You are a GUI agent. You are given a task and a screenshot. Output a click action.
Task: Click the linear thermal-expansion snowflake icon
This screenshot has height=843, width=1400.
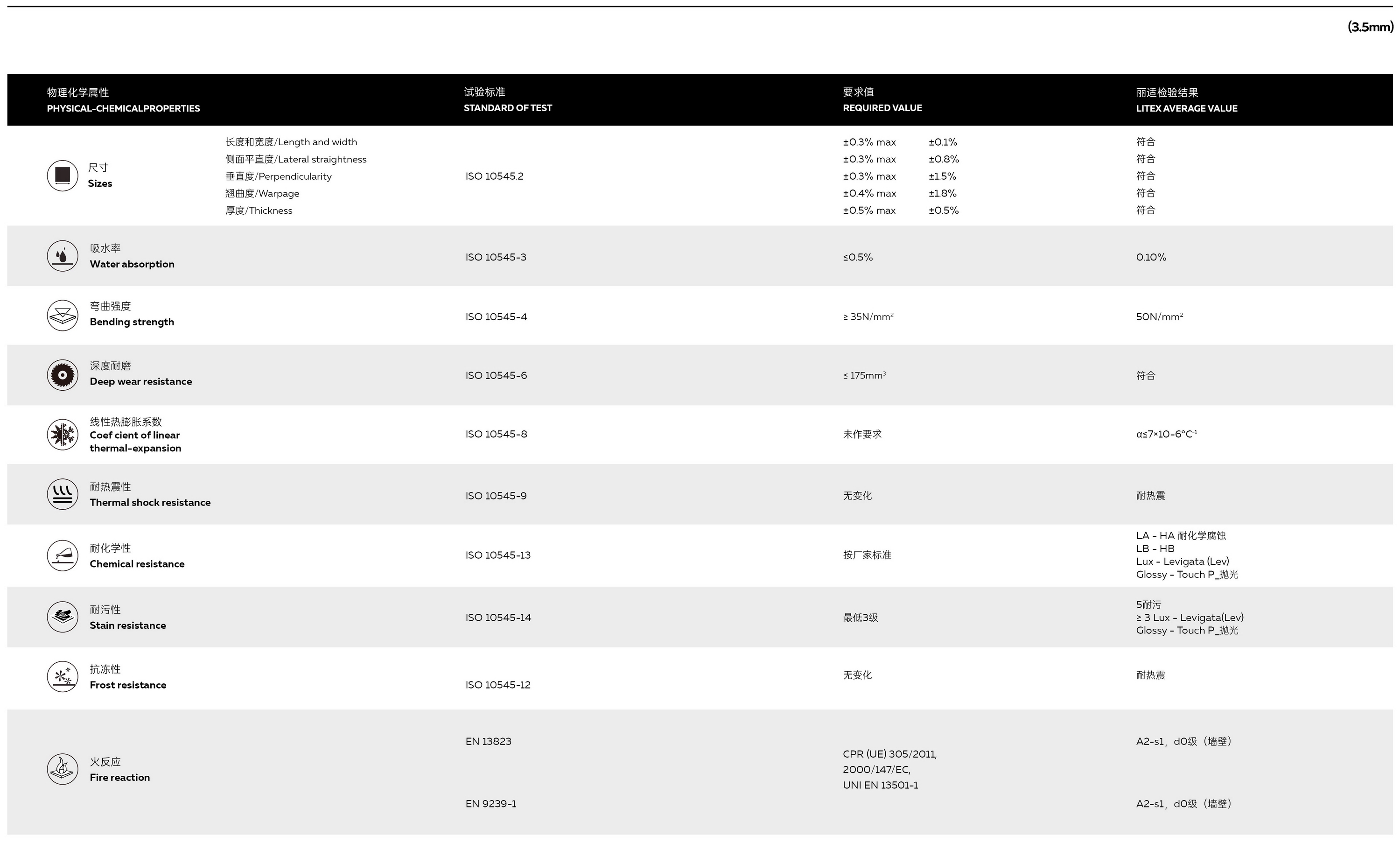(63, 435)
